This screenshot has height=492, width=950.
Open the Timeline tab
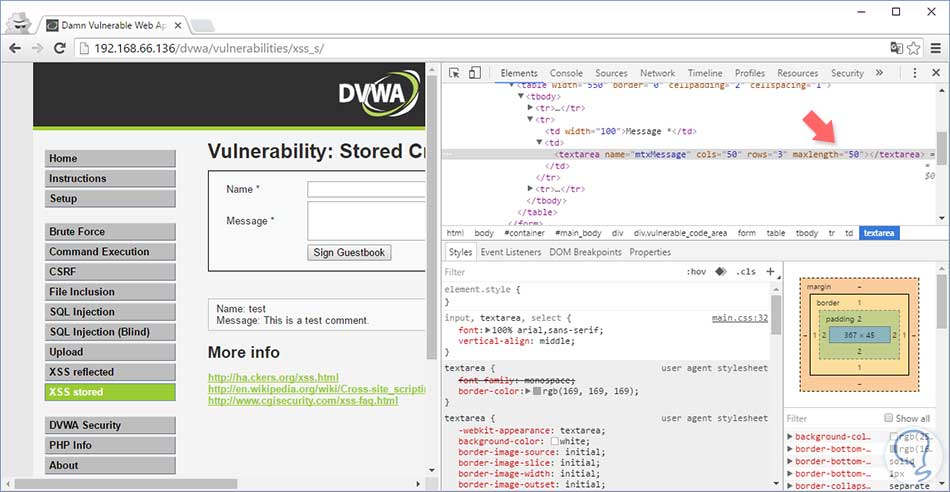[x=705, y=73]
